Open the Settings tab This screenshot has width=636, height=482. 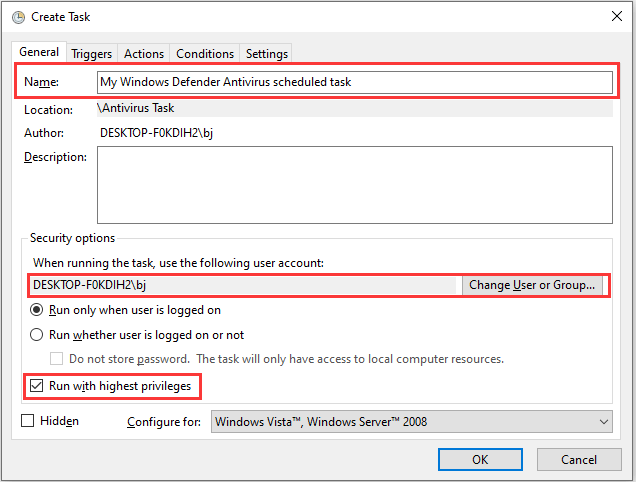[267, 54]
